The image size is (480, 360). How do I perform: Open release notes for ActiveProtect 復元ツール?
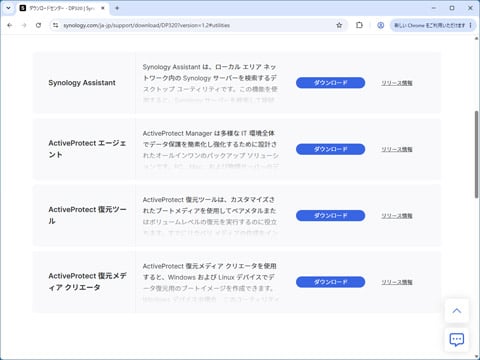click(x=397, y=216)
